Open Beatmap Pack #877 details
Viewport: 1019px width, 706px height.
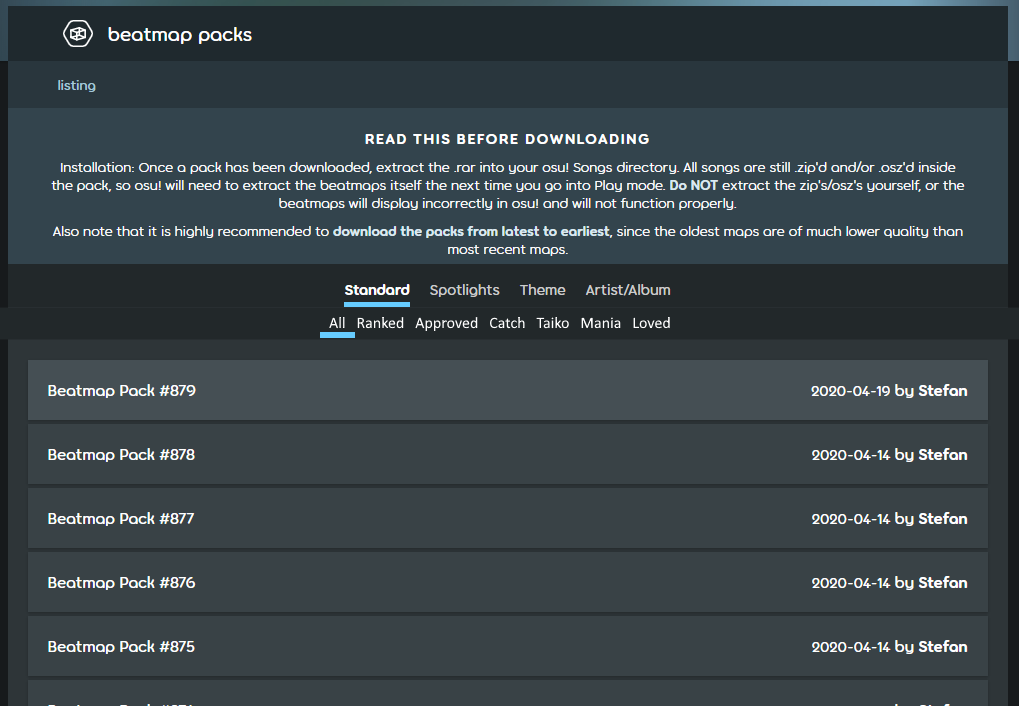pyautogui.click(x=507, y=518)
